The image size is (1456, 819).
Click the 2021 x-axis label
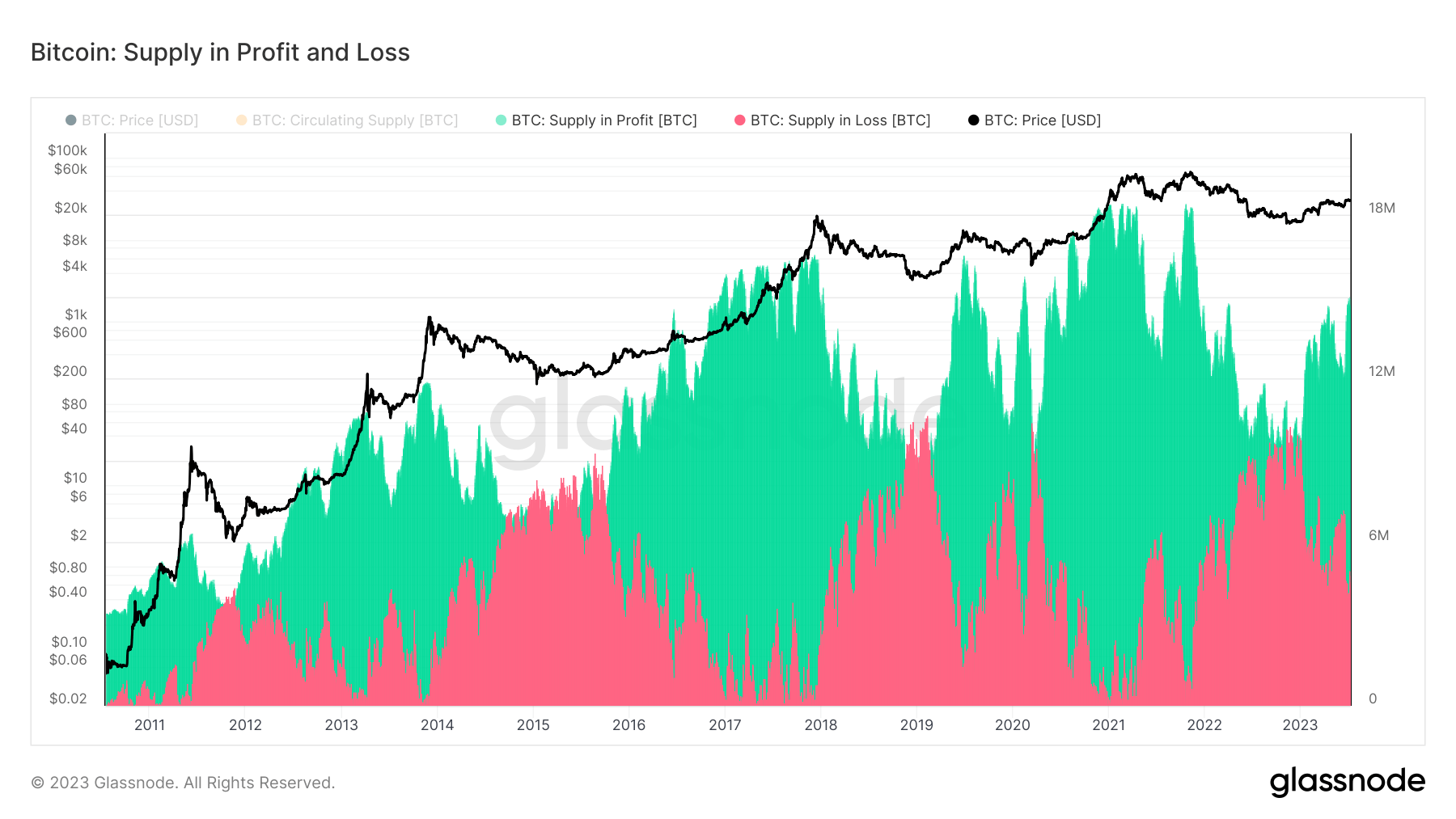point(1108,725)
